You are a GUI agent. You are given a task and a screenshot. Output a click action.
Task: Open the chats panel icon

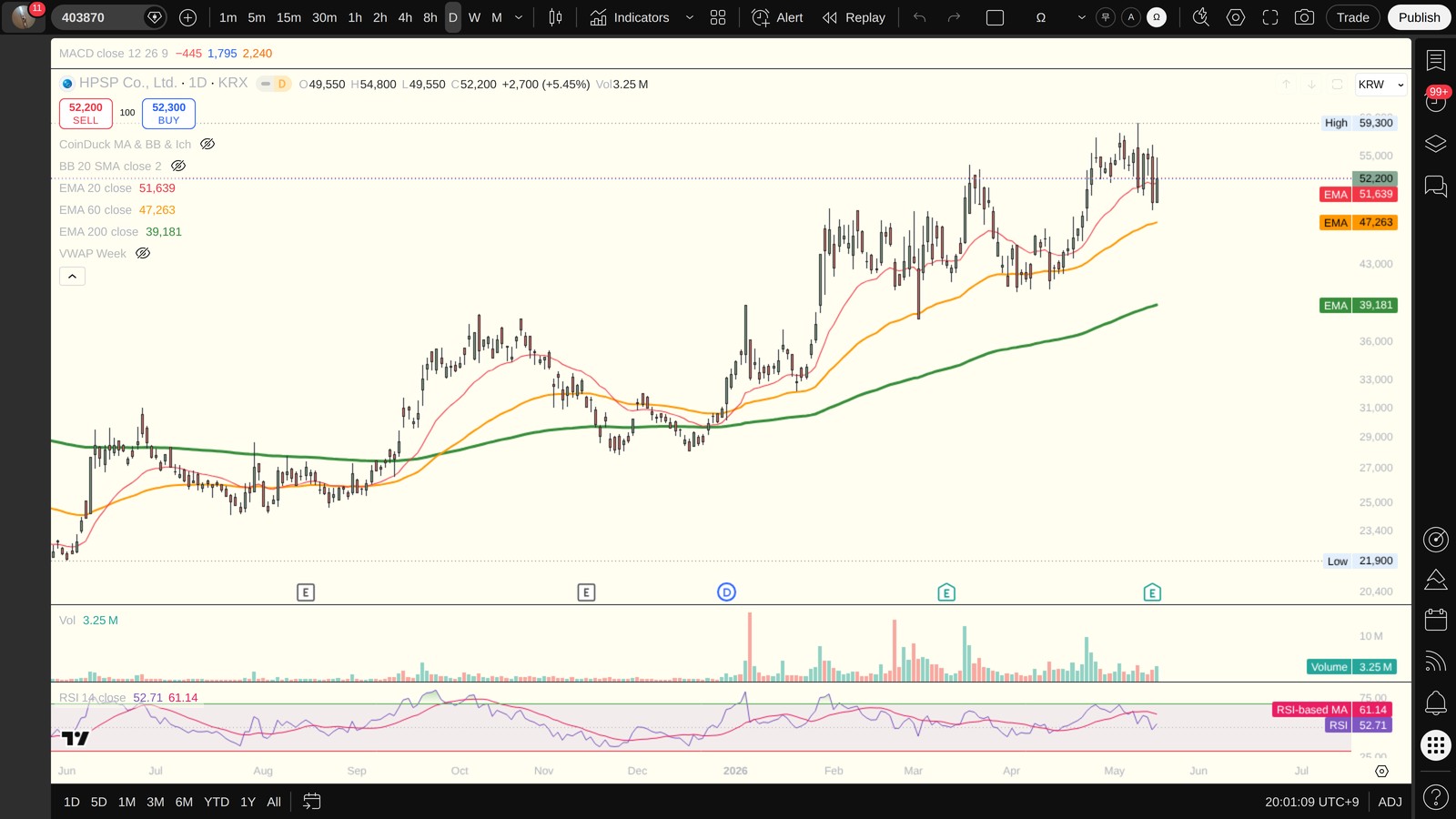point(1435,187)
